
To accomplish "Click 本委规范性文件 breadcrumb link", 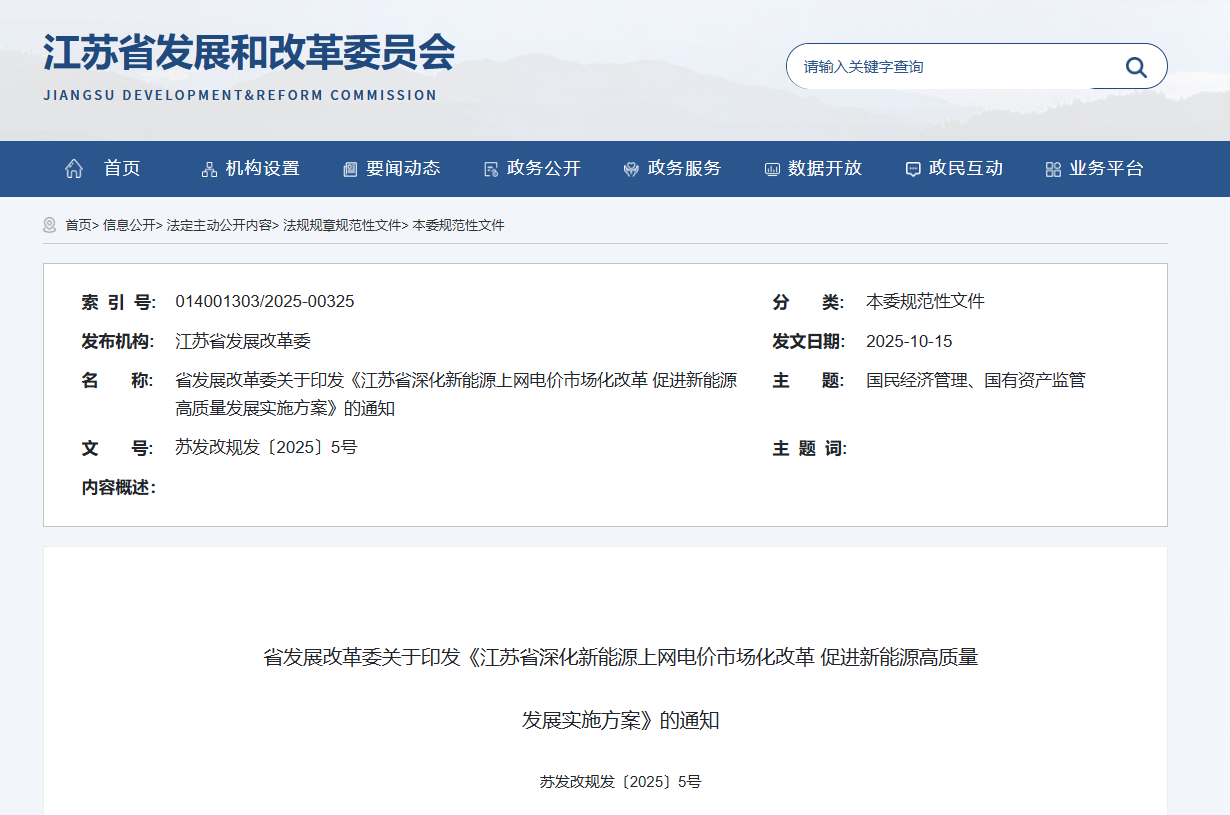I will (458, 226).
